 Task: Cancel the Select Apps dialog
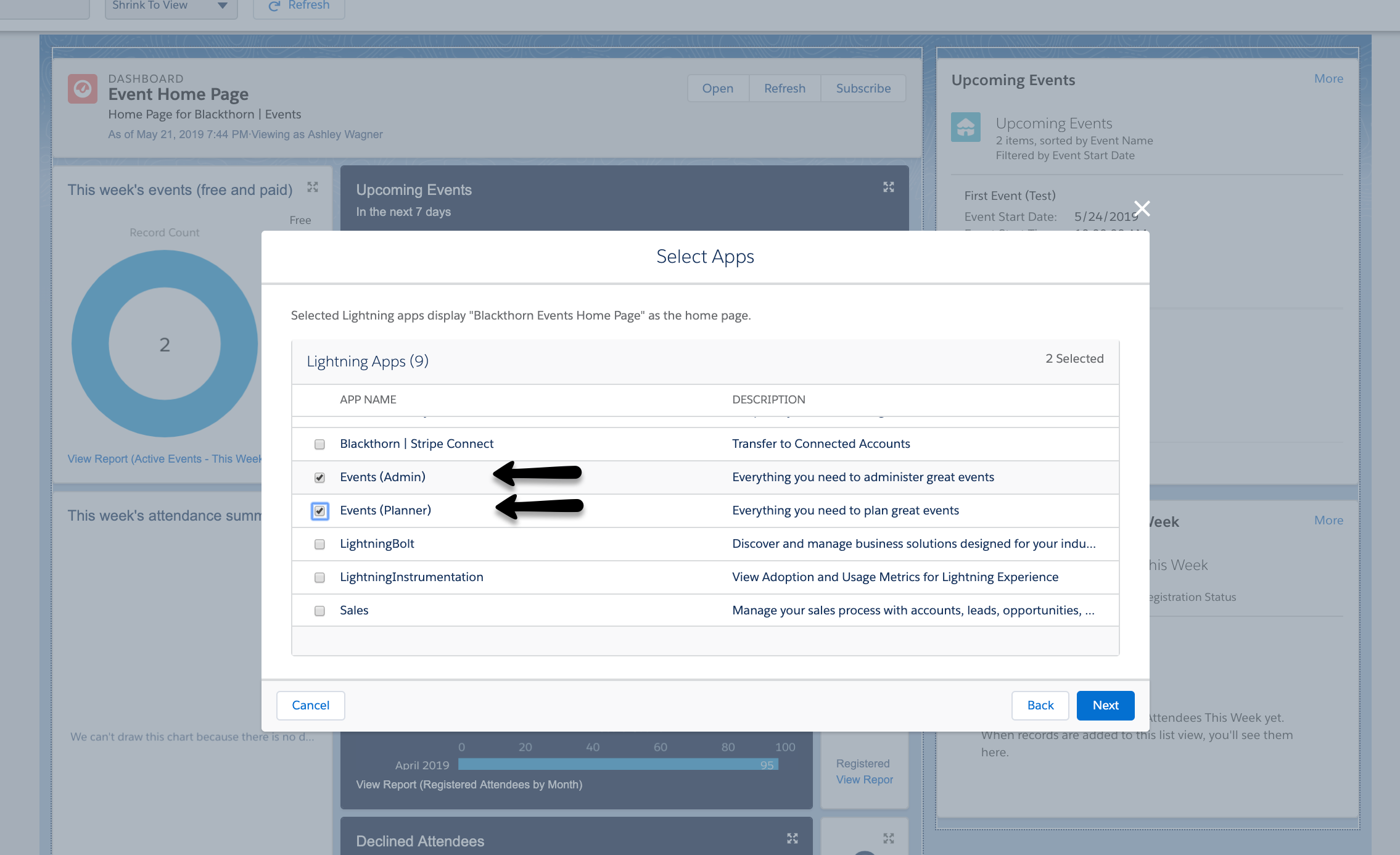point(310,705)
